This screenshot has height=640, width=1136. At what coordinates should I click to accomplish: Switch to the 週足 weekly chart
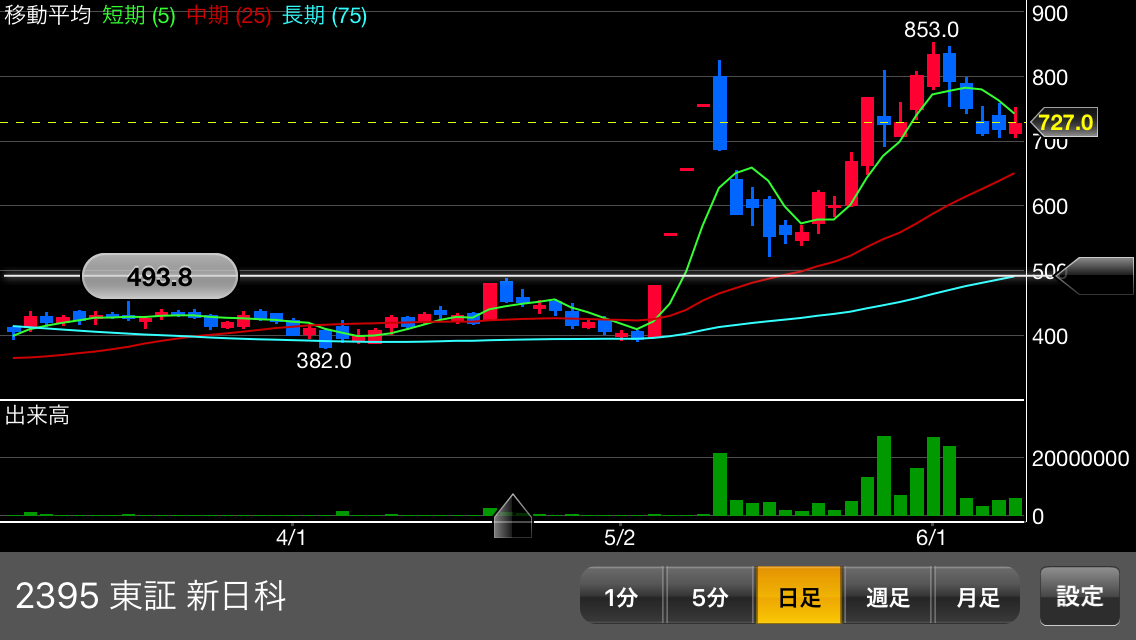click(x=888, y=596)
